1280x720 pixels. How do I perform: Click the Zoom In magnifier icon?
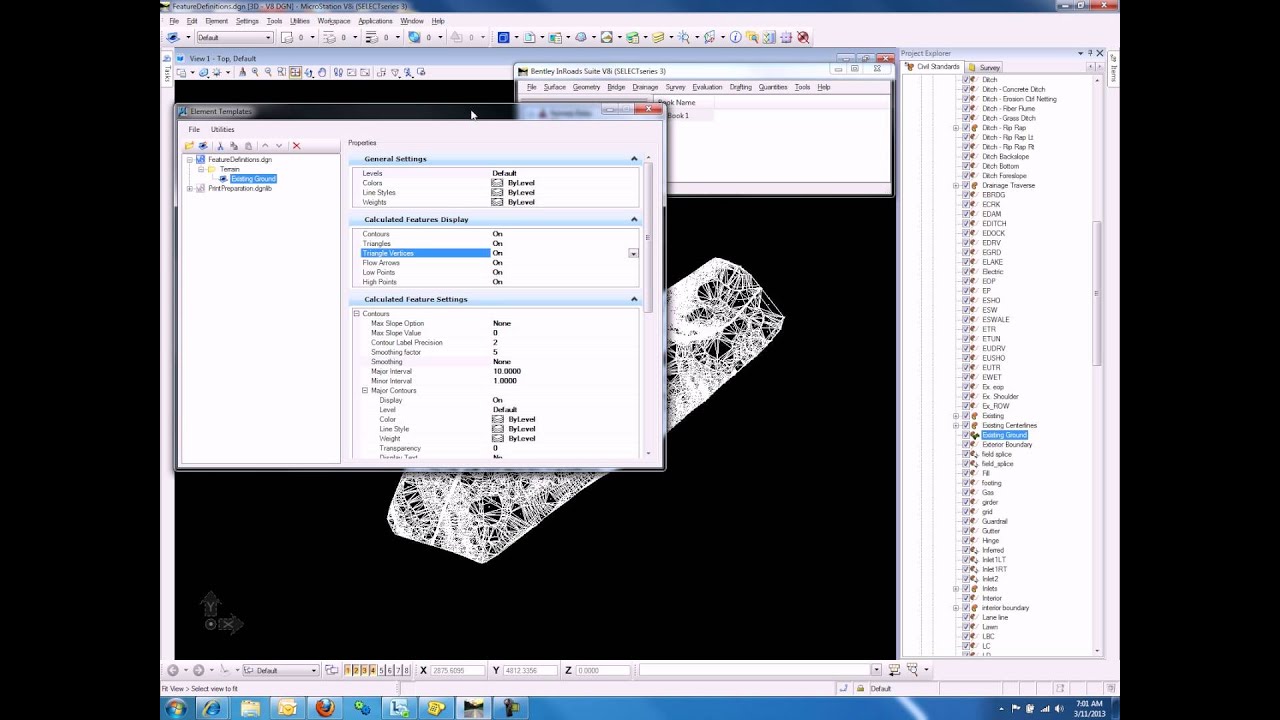(x=255, y=72)
